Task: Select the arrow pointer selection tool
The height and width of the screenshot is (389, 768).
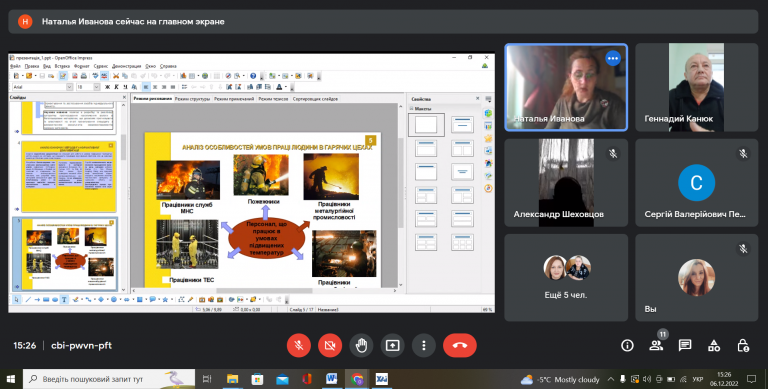Action: coord(16,299)
